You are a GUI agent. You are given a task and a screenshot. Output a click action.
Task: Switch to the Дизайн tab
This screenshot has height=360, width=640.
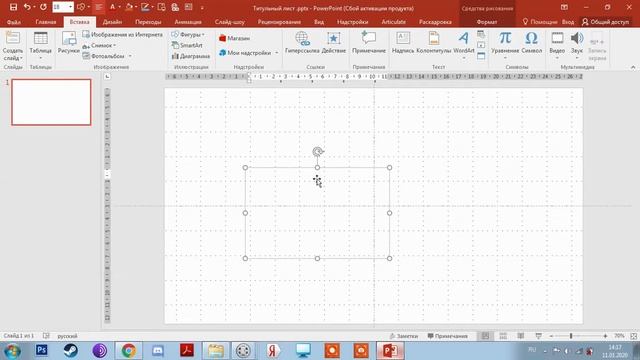point(112,22)
